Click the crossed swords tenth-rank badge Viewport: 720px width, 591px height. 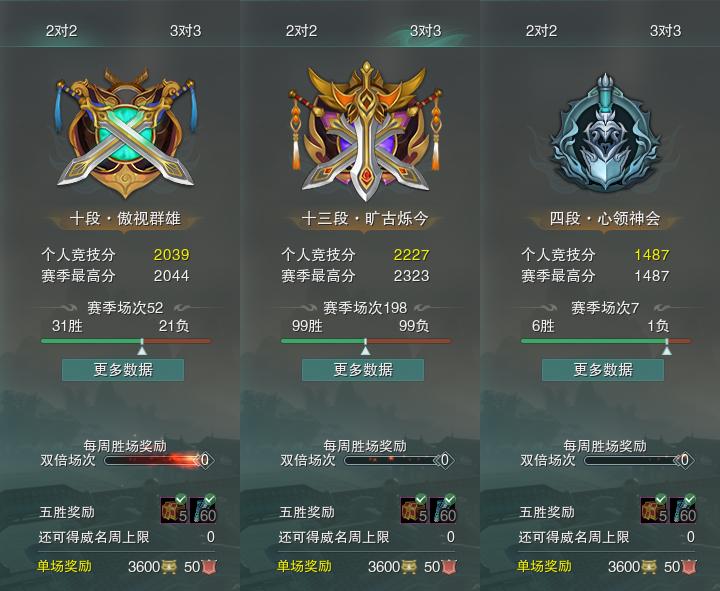point(125,132)
